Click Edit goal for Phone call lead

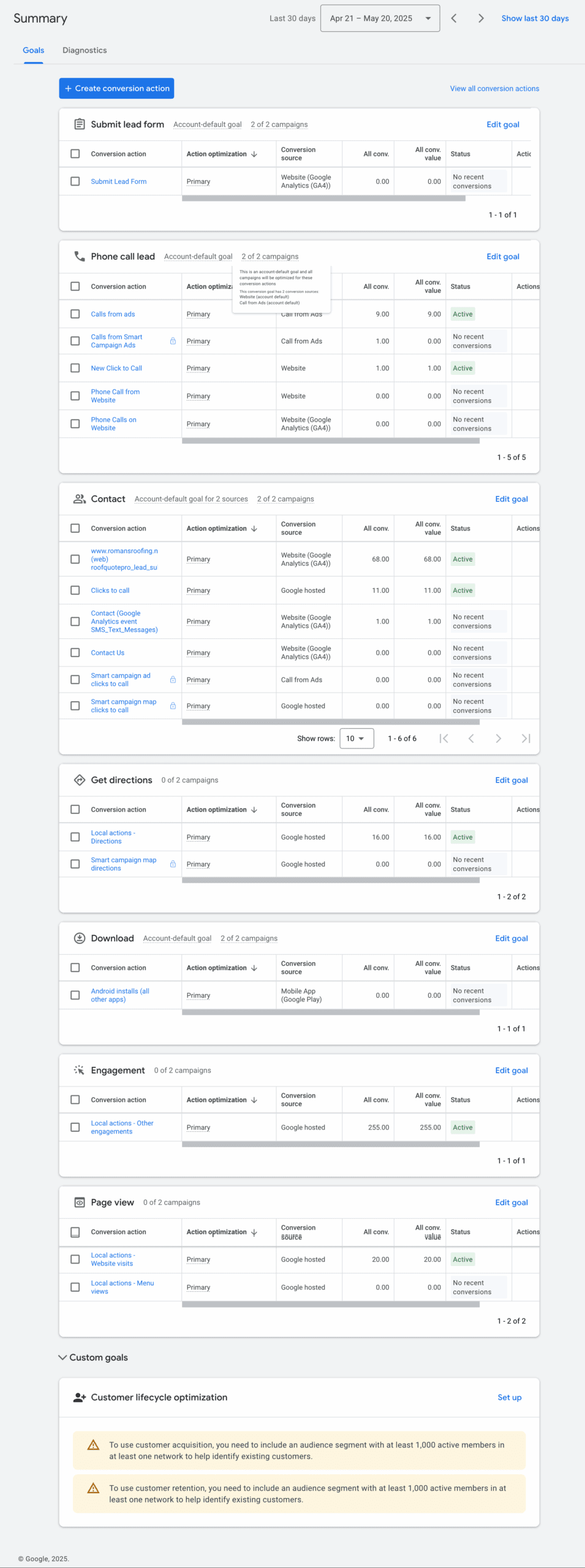coord(503,257)
